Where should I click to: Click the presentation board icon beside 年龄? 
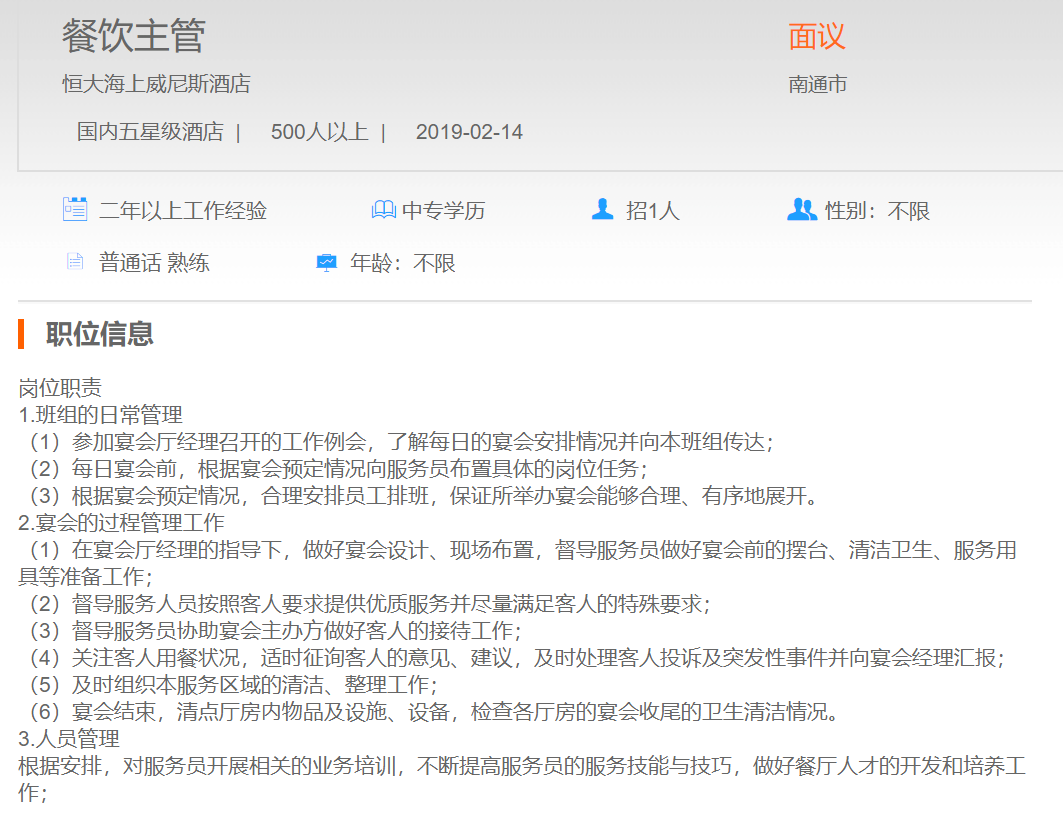point(327,263)
